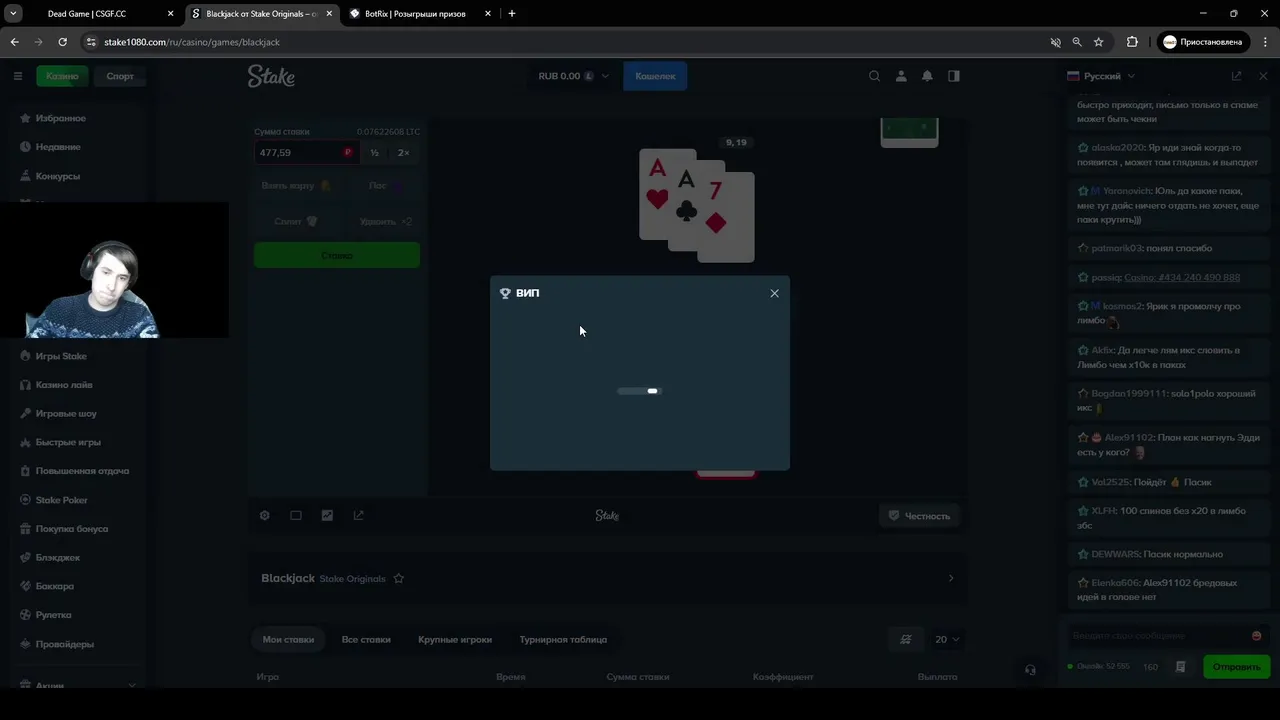Click the Пас stand button
Viewport: 1280px width, 720px height.
pos(379,186)
